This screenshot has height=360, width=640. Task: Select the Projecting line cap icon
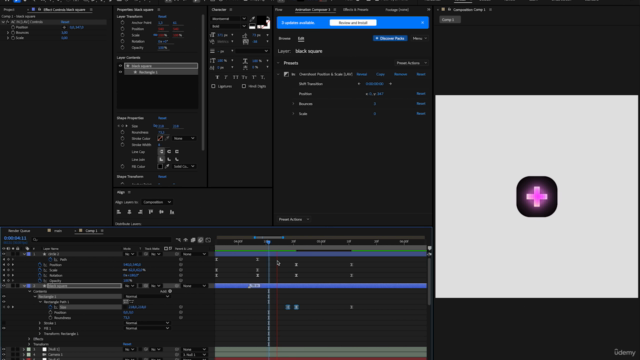coord(177,151)
